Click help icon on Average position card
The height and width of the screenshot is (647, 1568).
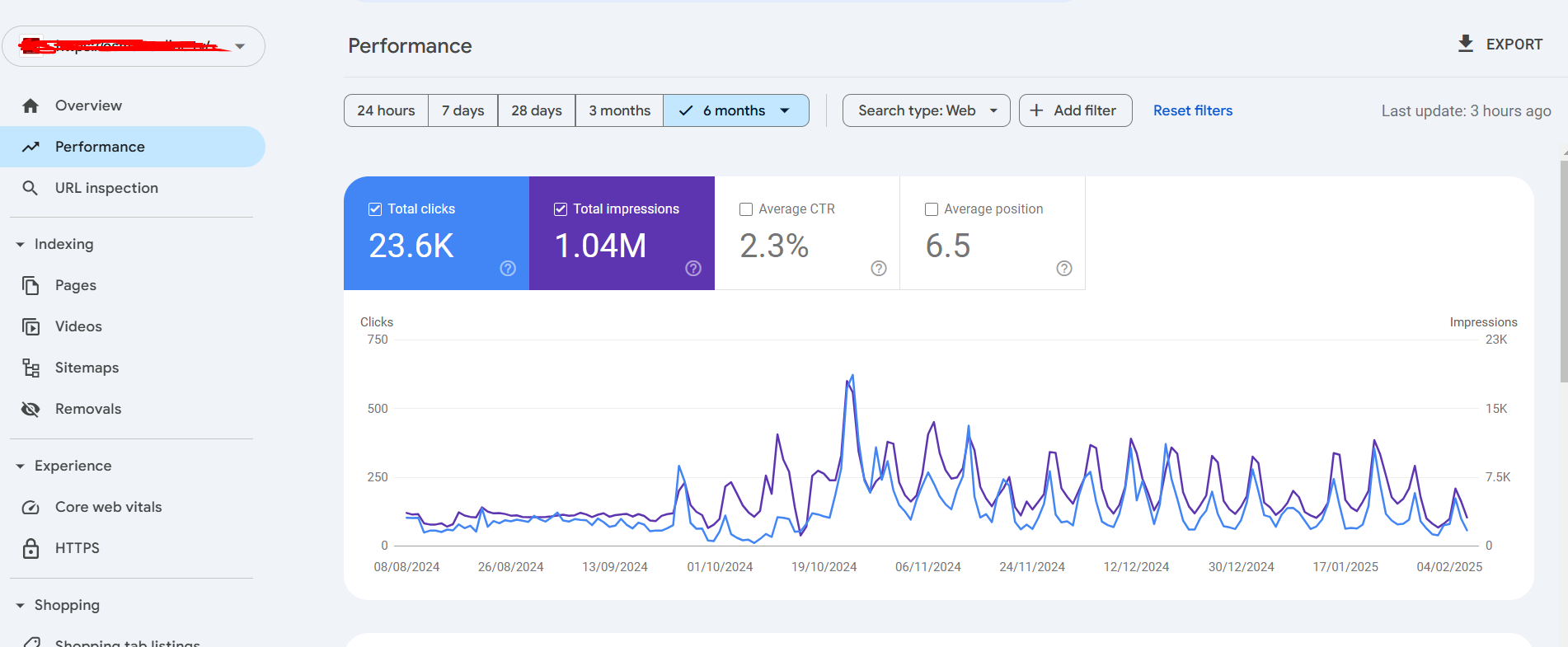pyautogui.click(x=1063, y=268)
